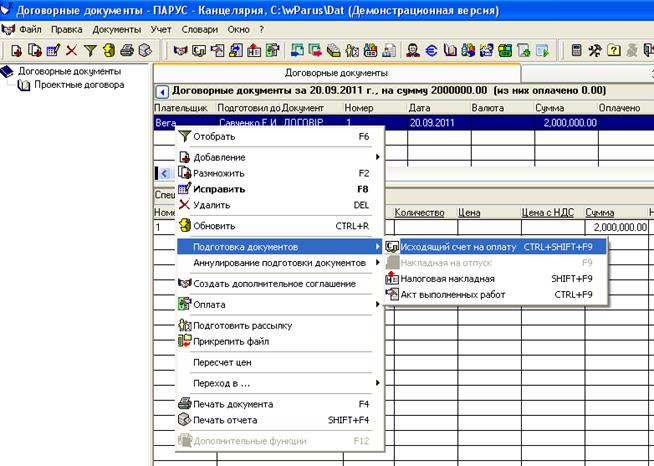This screenshot has width=654, height=466.
Task: Click the yellow question mark help icon
Action: pos(613,50)
